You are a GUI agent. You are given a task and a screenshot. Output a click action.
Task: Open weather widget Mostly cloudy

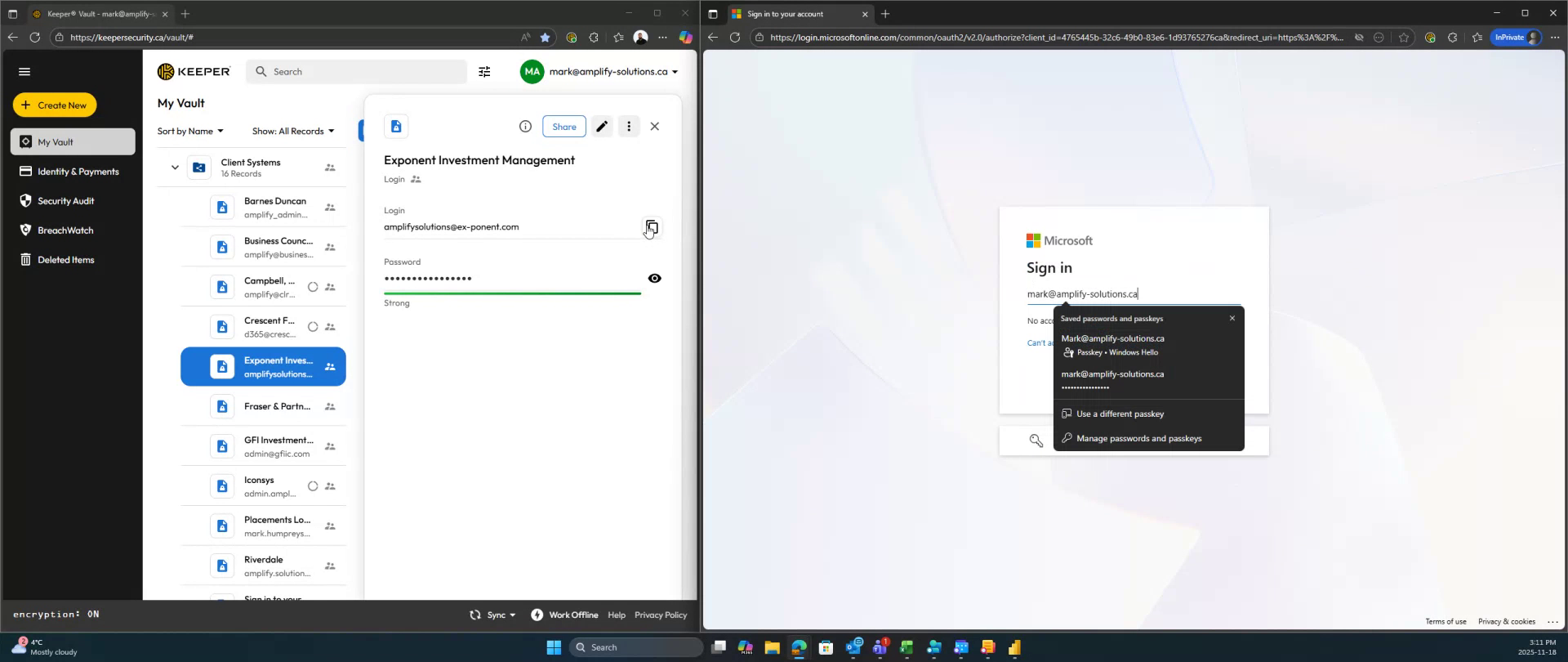click(45, 647)
